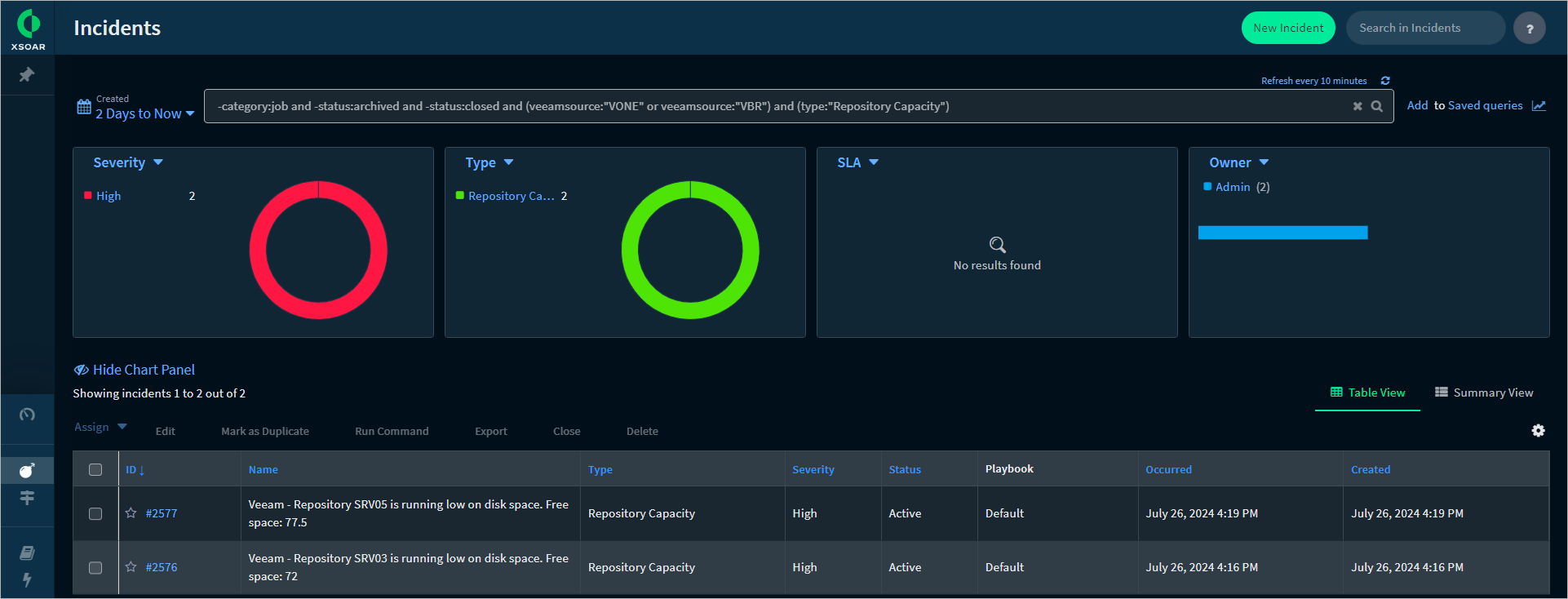Click the refresh icon next to Refresh every 10 minutes

pyautogui.click(x=1385, y=81)
